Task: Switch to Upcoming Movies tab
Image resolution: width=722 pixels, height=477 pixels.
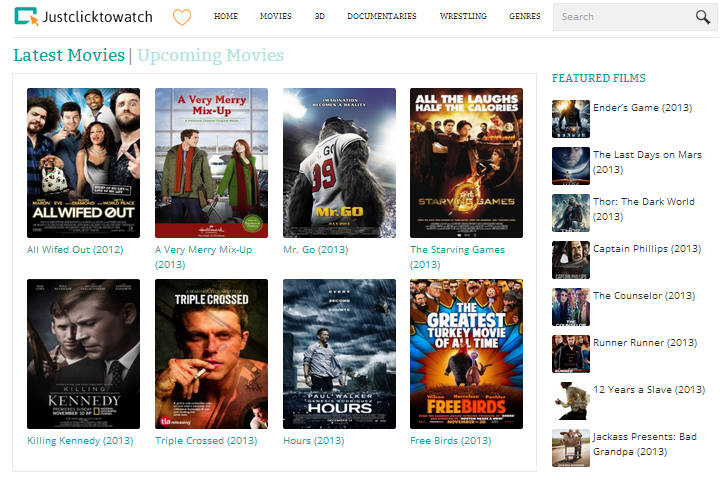Action: click(210, 55)
